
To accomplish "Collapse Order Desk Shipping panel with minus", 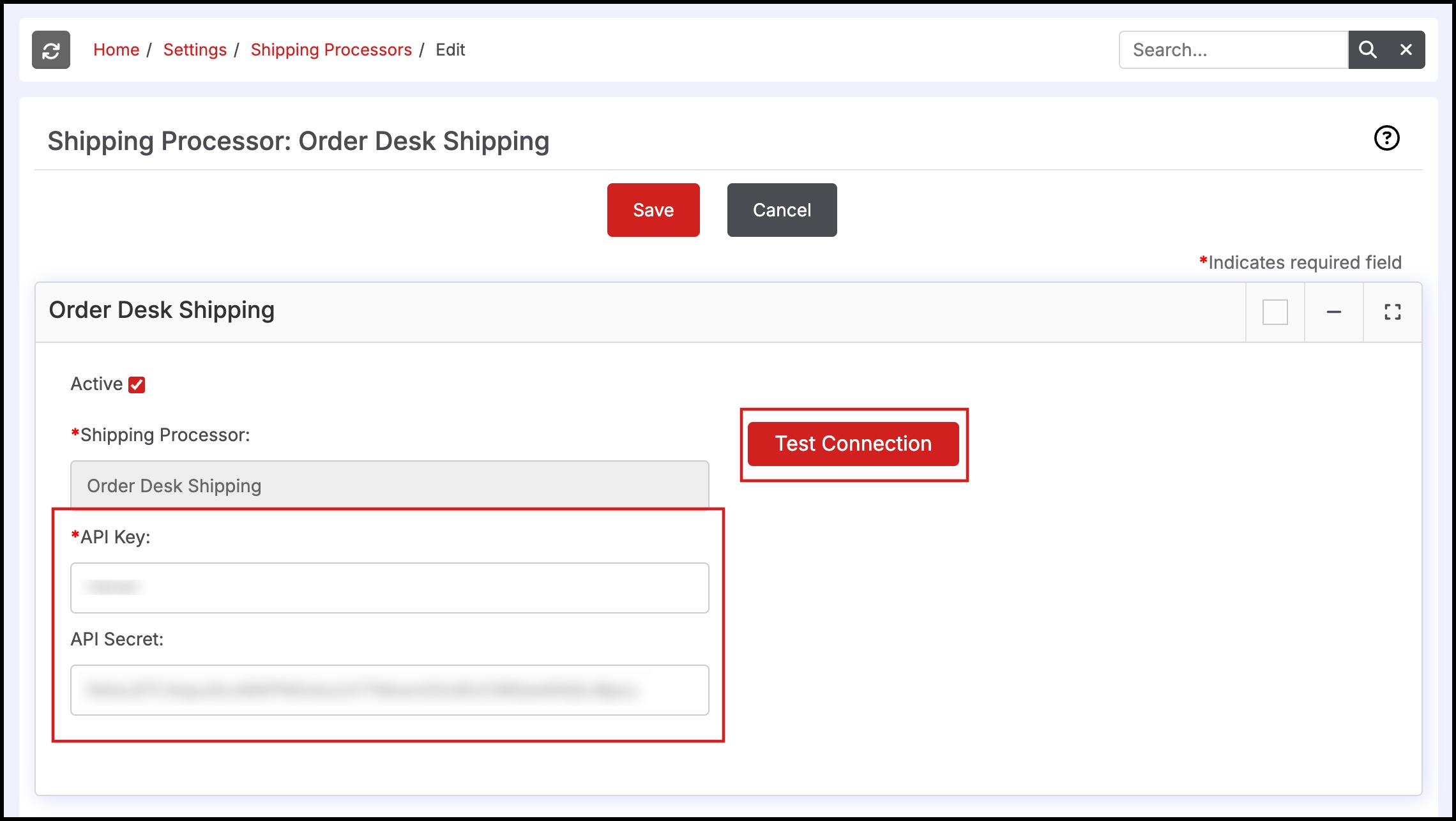I will point(1333,312).
